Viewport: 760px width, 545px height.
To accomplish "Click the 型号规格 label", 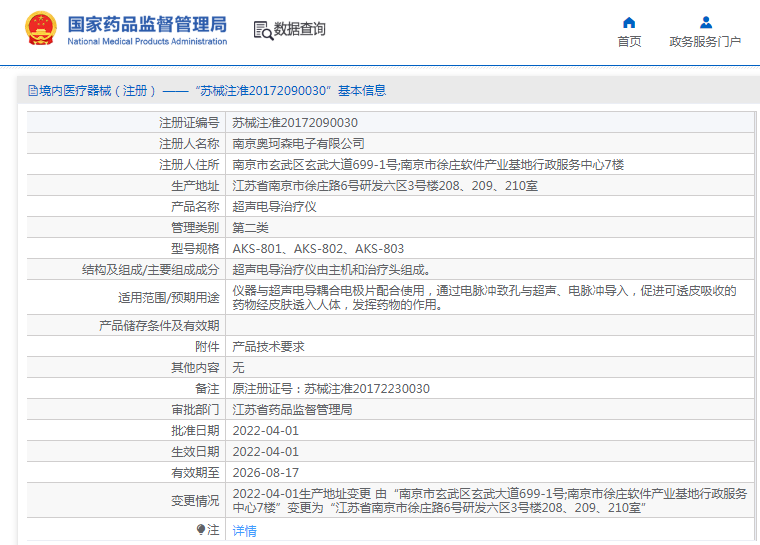I will (195, 249).
